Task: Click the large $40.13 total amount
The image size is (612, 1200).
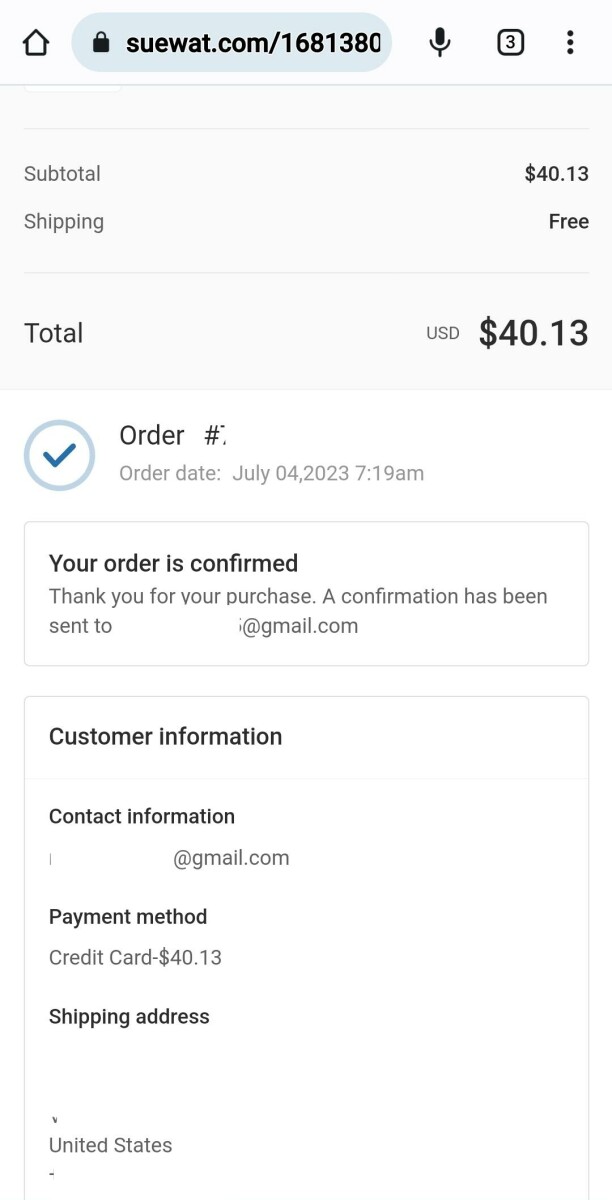Action: pos(533,333)
